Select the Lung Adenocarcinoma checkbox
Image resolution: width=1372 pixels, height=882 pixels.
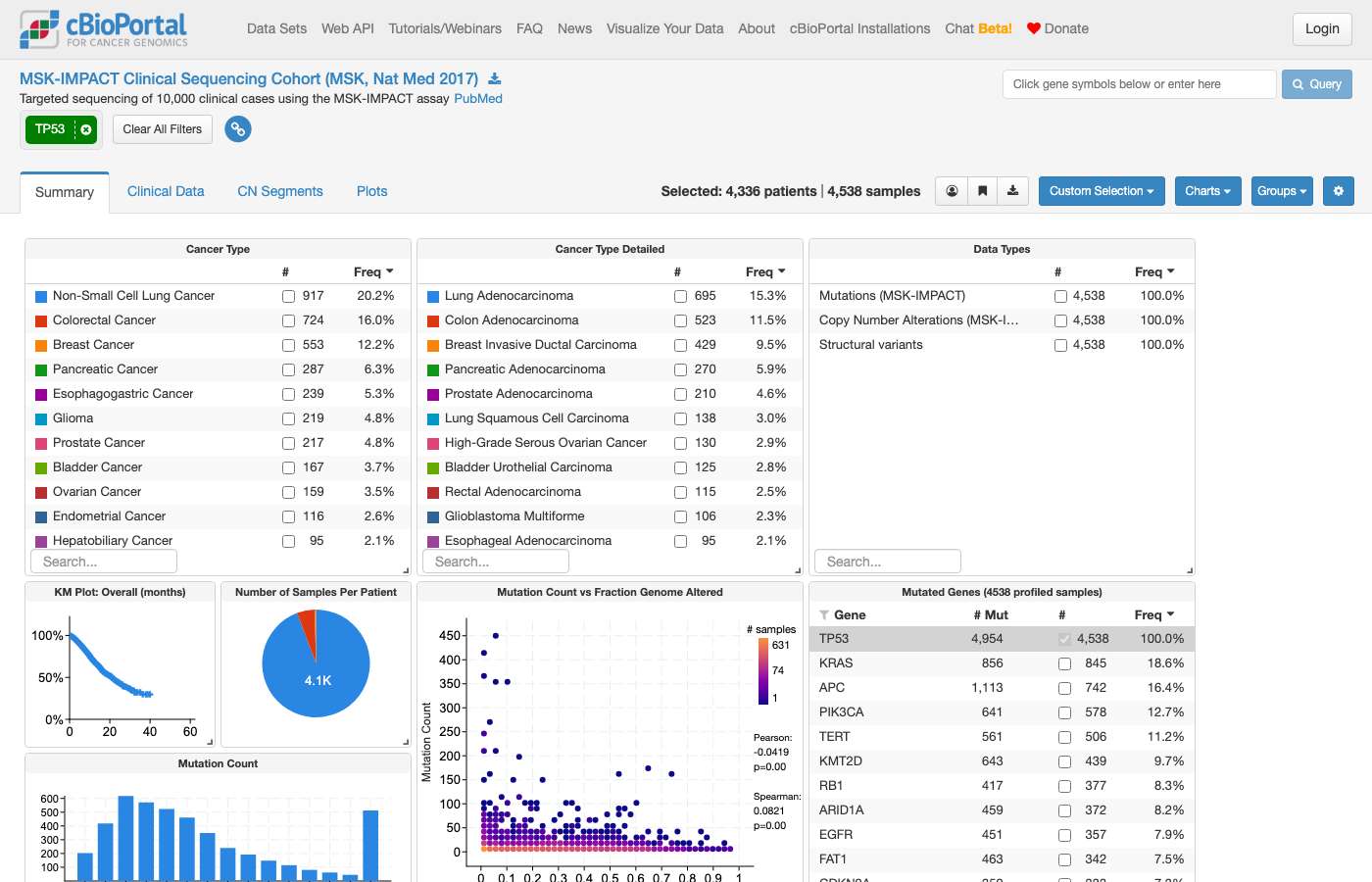pyautogui.click(x=680, y=296)
